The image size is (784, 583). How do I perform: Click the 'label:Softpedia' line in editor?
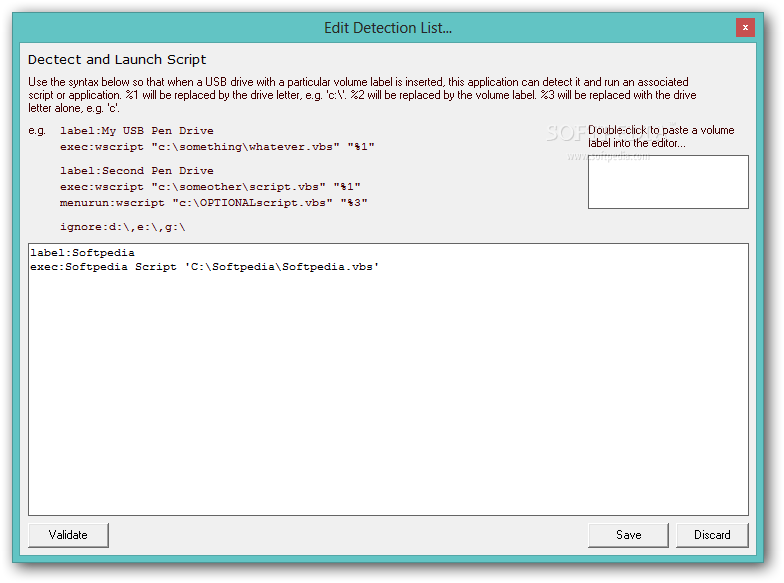click(x=82, y=252)
